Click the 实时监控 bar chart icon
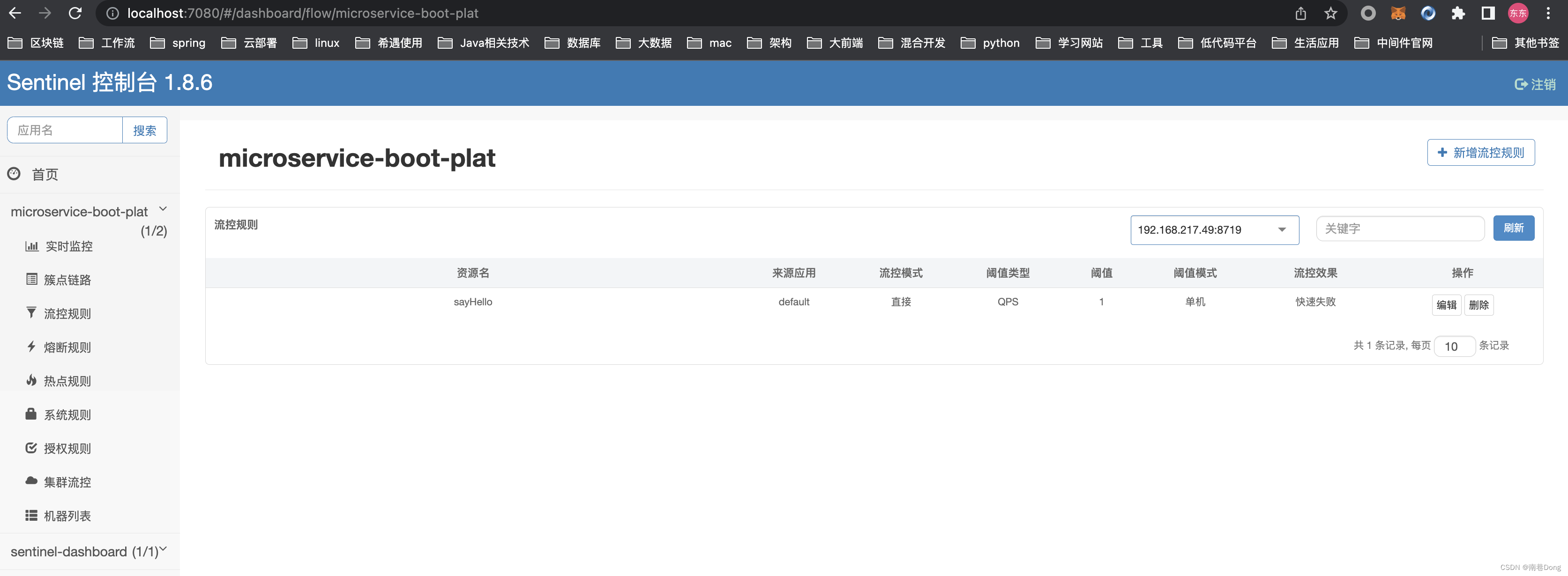This screenshot has width=1568, height=576. click(32, 246)
